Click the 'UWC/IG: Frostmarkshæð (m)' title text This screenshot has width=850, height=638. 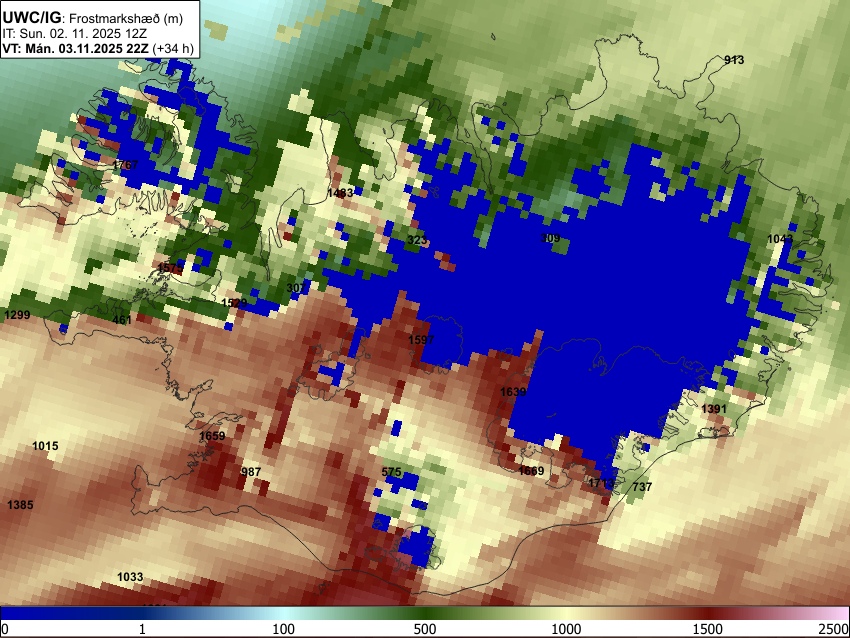(x=93, y=18)
